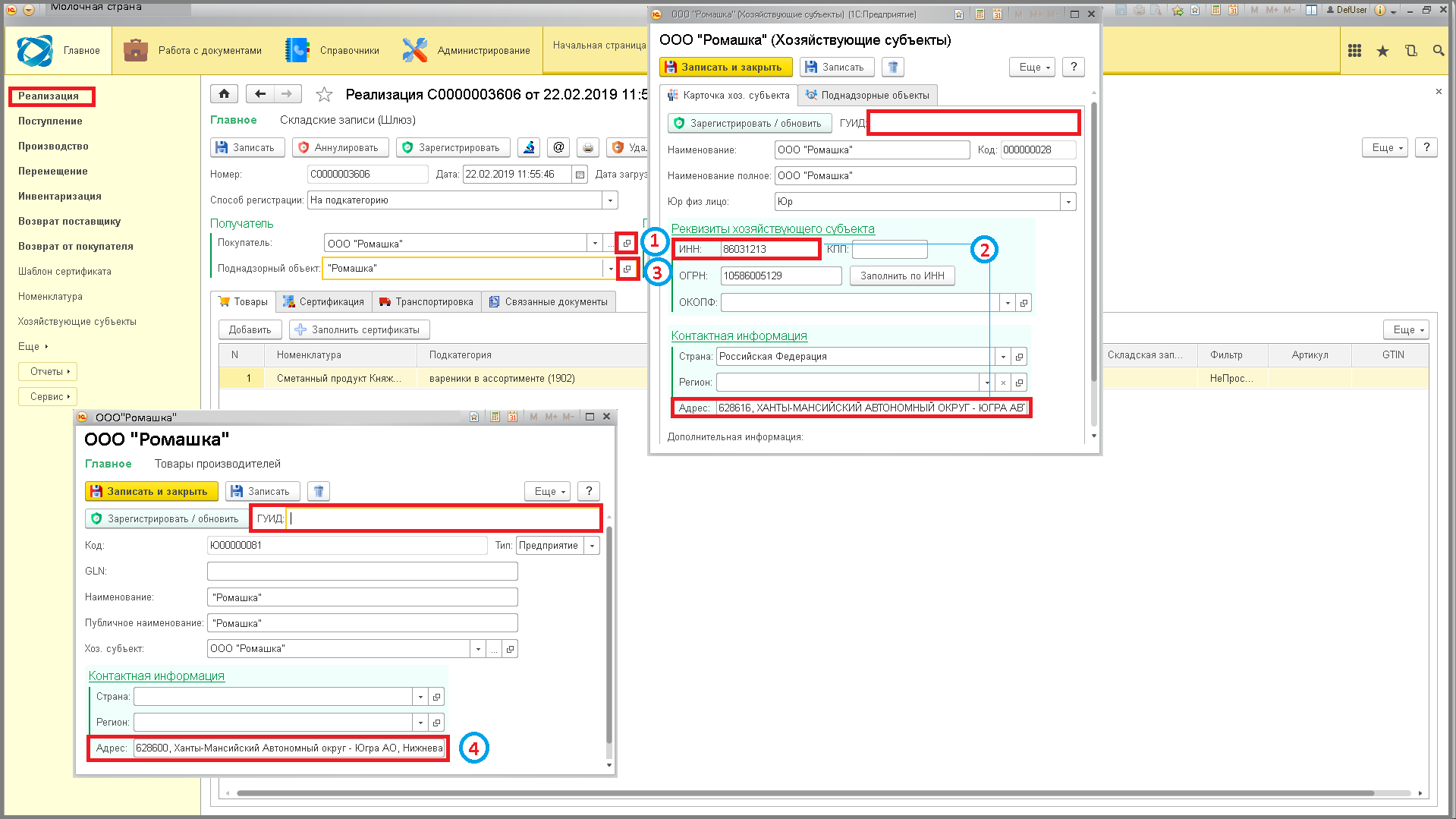Expand the Юр физ лицо dropdown
1456x819 pixels.
click(1068, 202)
